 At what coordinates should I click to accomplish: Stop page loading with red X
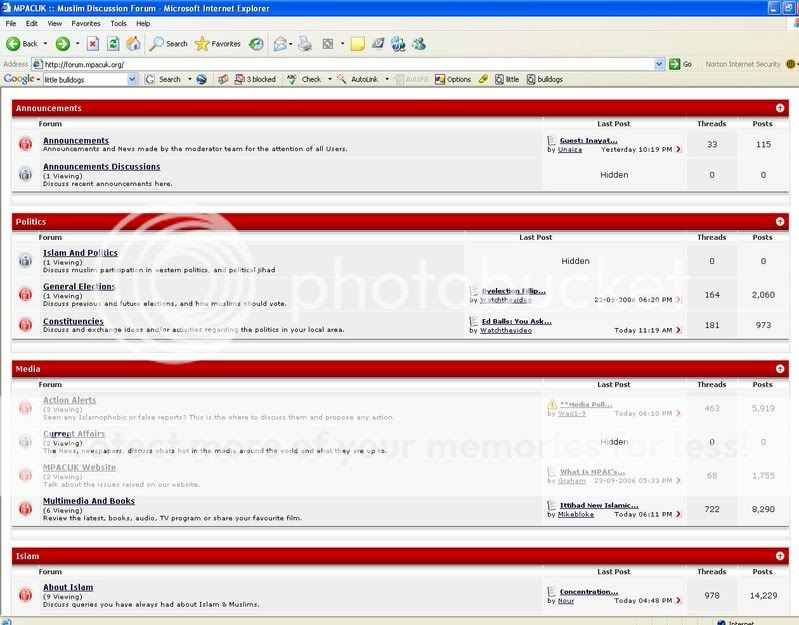pos(93,44)
